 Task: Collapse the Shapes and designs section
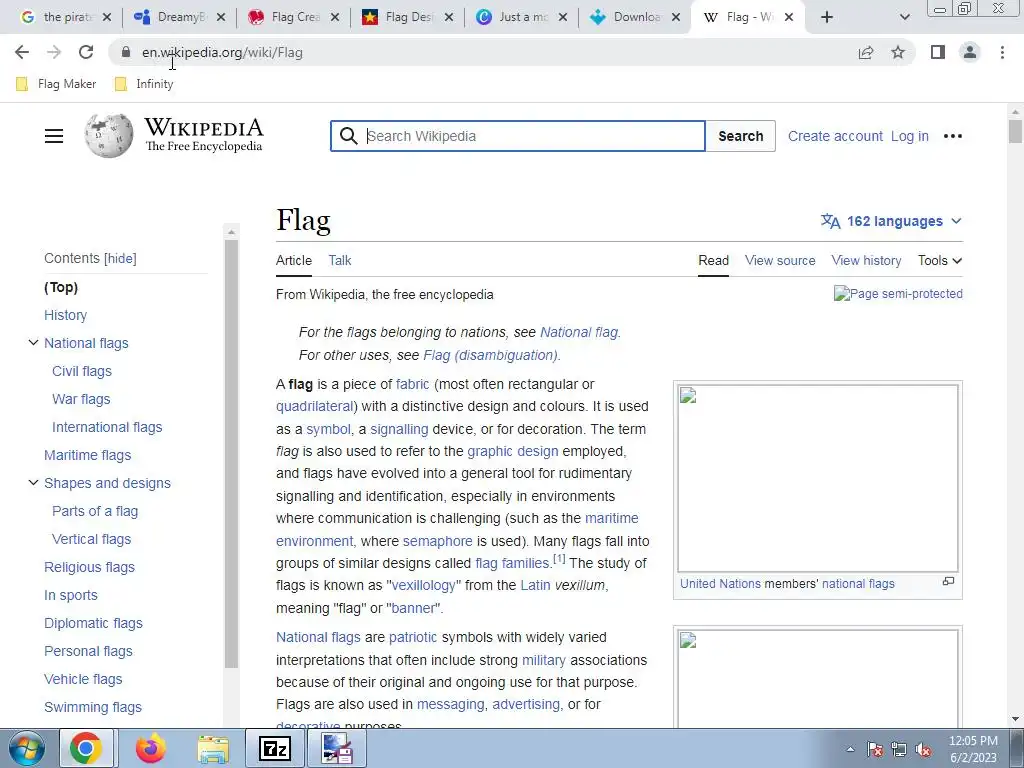(33, 483)
